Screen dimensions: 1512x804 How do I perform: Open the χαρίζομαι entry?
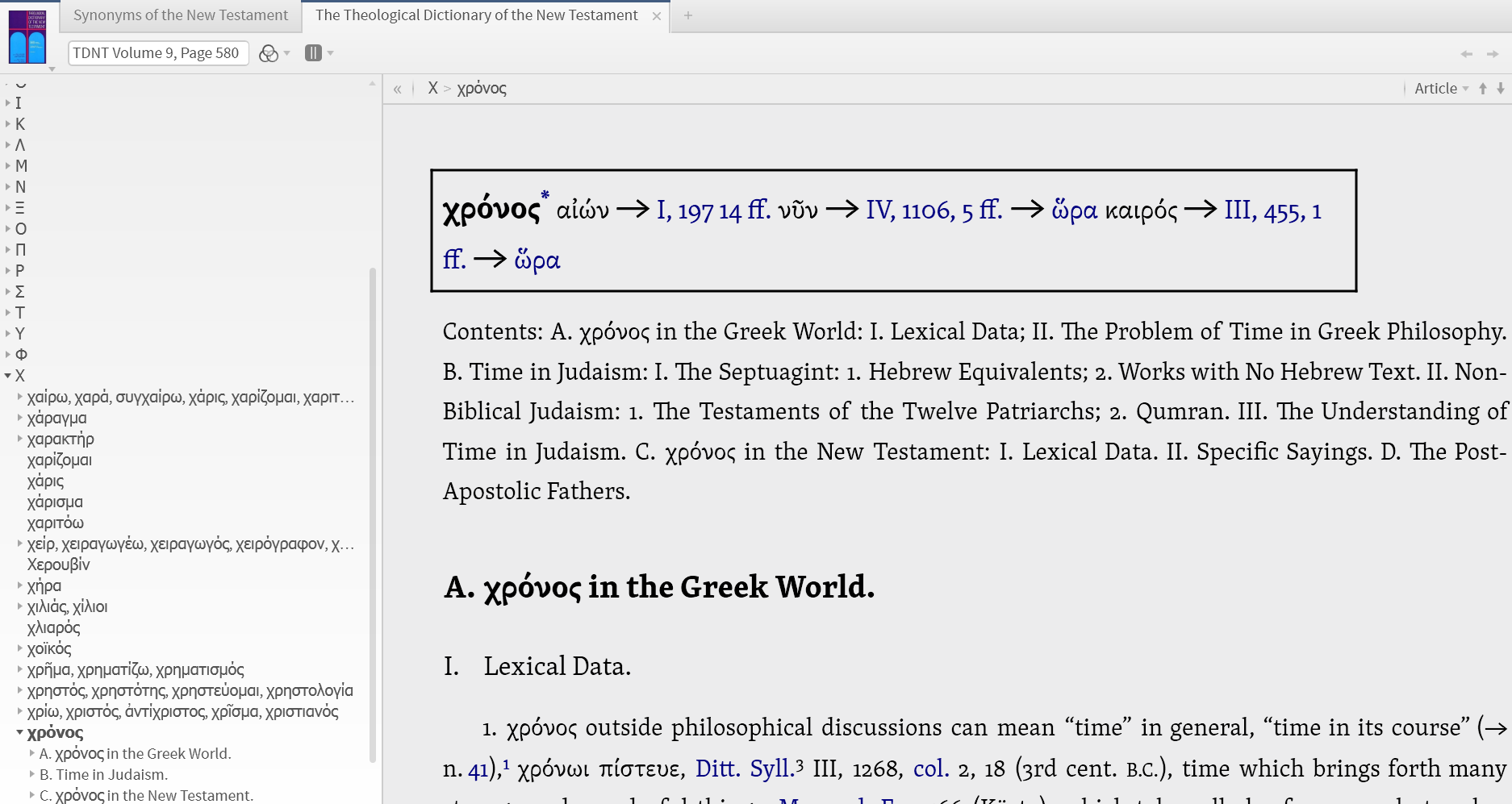click(x=60, y=460)
